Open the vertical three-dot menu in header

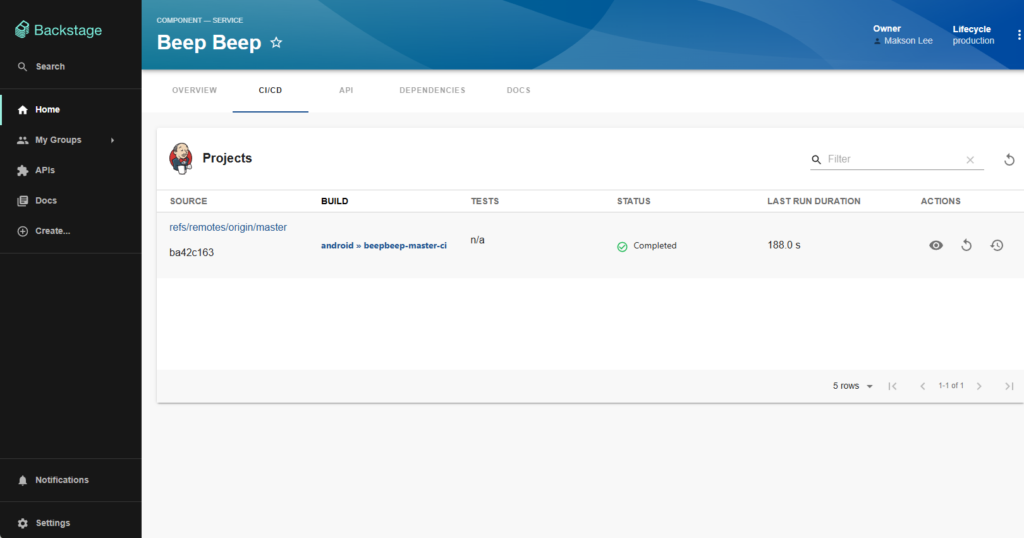(1019, 35)
